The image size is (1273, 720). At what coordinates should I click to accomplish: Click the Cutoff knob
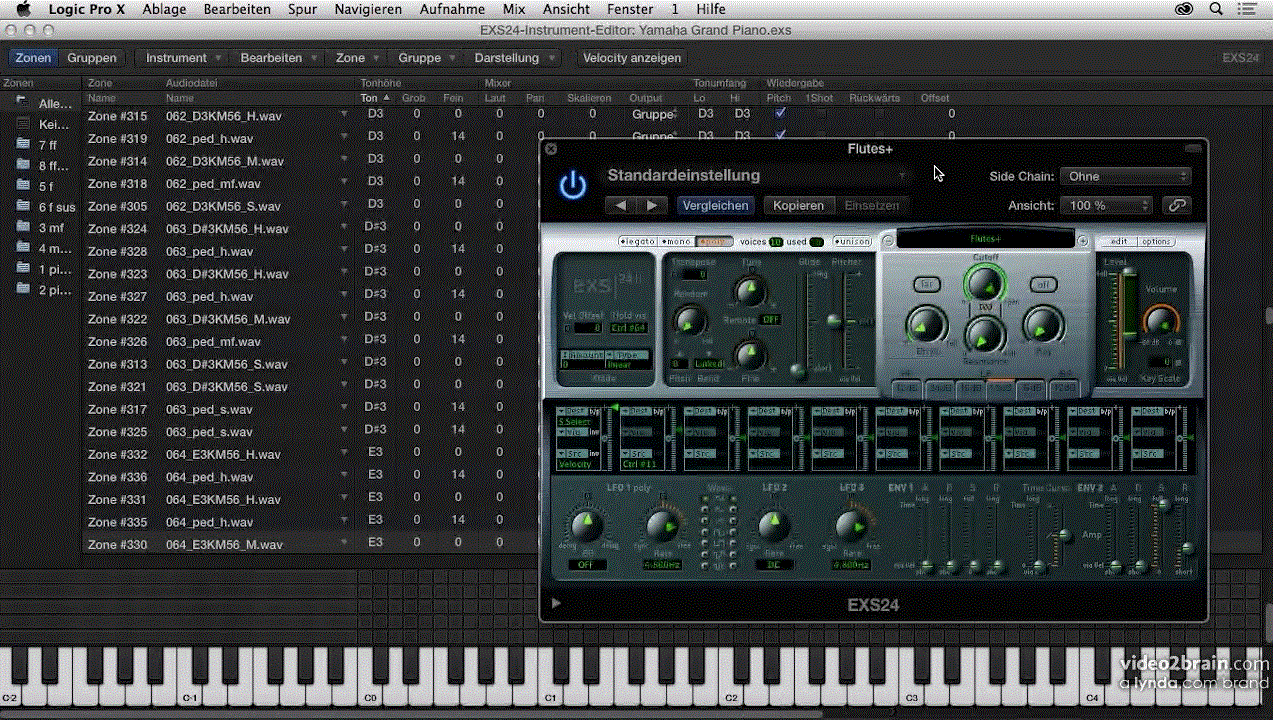pos(984,284)
